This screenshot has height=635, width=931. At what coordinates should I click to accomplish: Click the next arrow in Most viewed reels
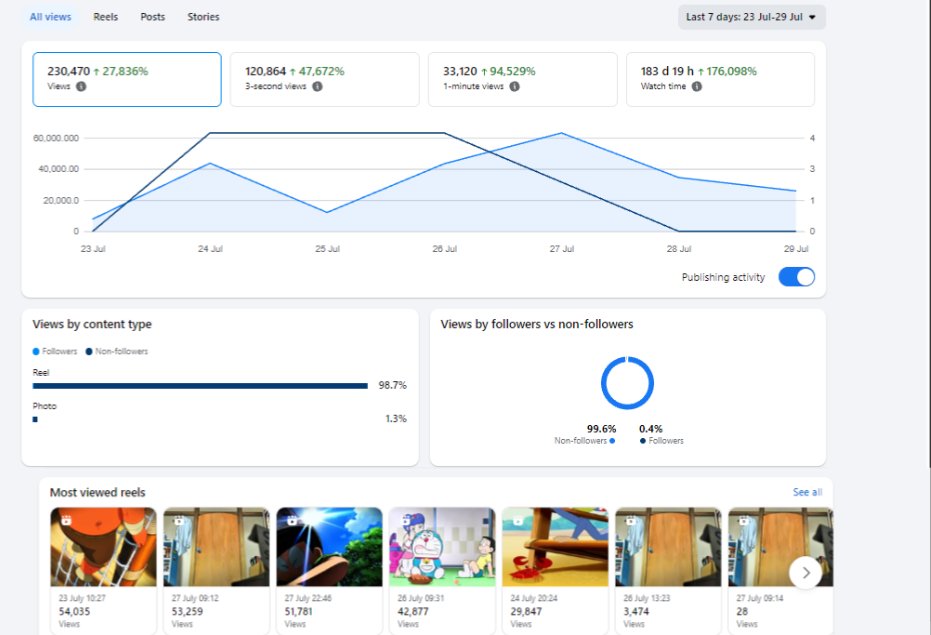pyautogui.click(x=806, y=573)
